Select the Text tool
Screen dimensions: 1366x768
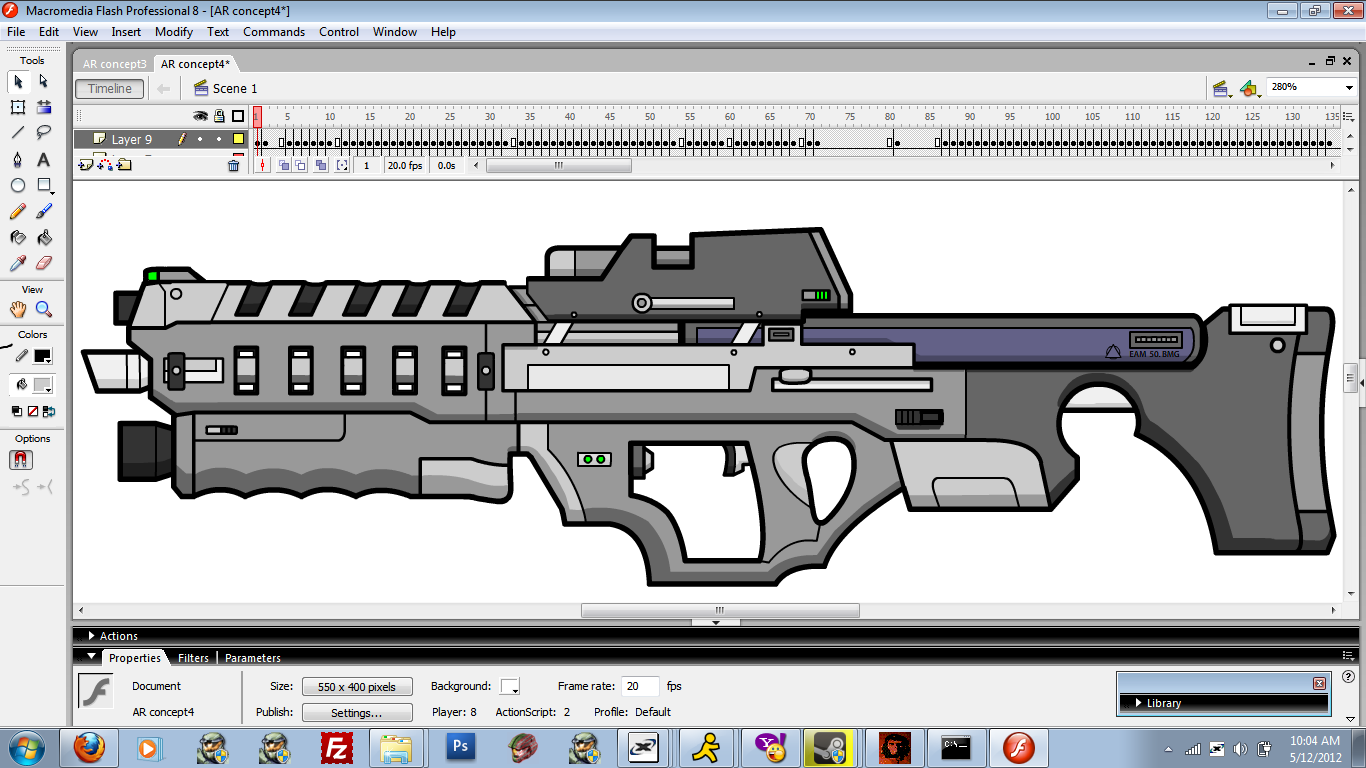[x=44, y=160]
